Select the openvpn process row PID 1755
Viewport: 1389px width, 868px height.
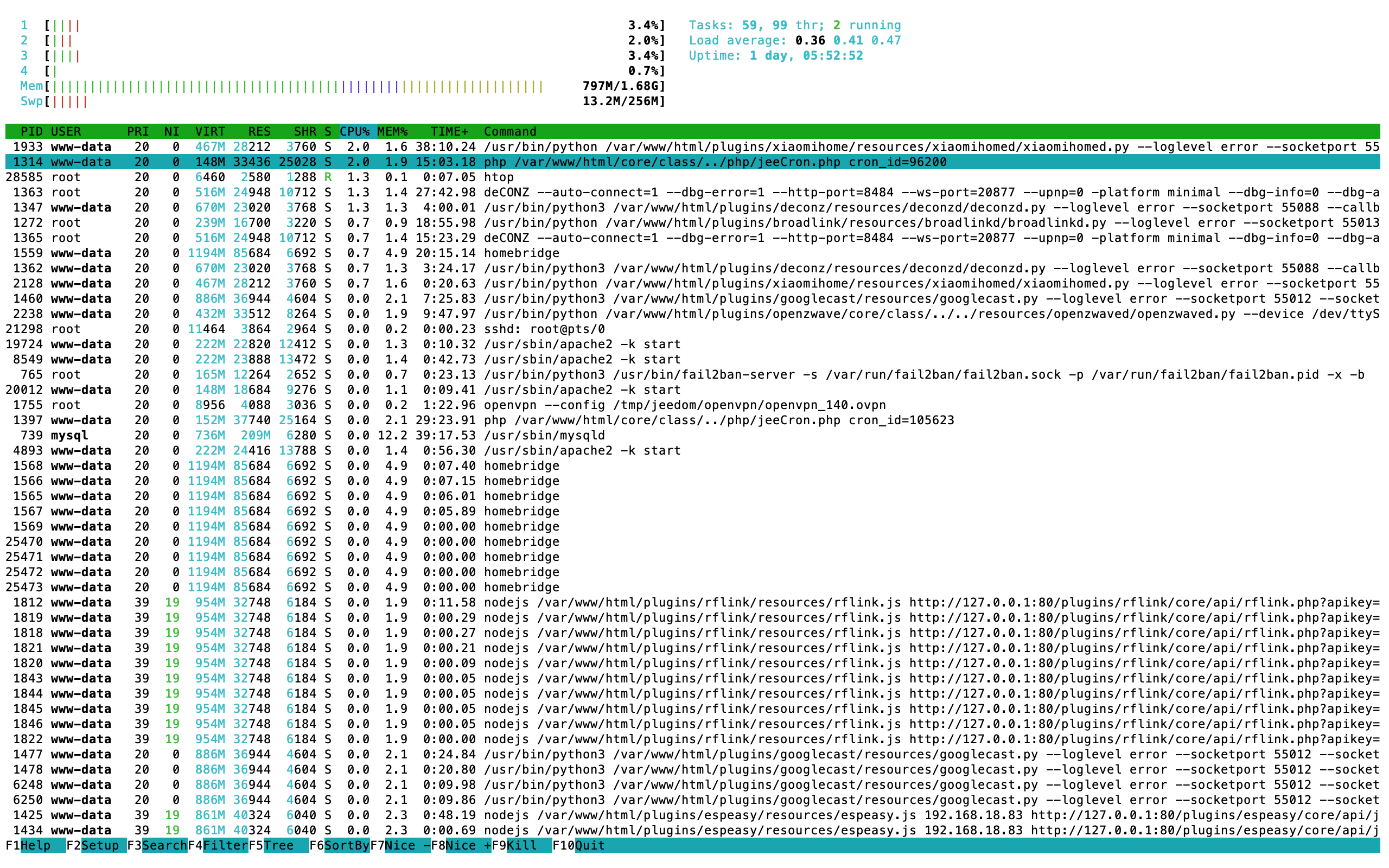(693, 405)
